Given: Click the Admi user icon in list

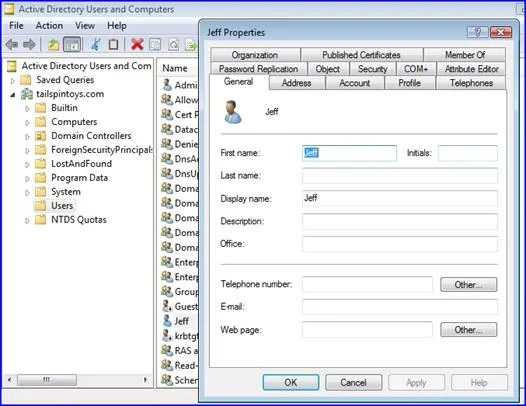Looking at the screenshot, I should click(167, 85).
